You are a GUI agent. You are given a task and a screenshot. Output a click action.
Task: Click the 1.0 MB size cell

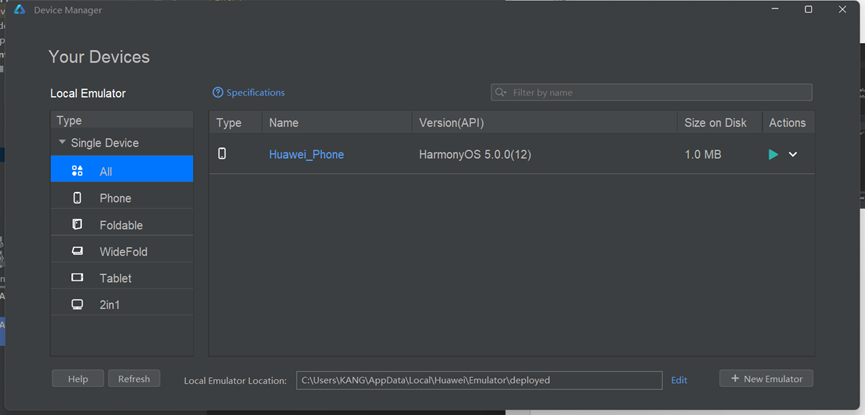(x=703, y=155)
